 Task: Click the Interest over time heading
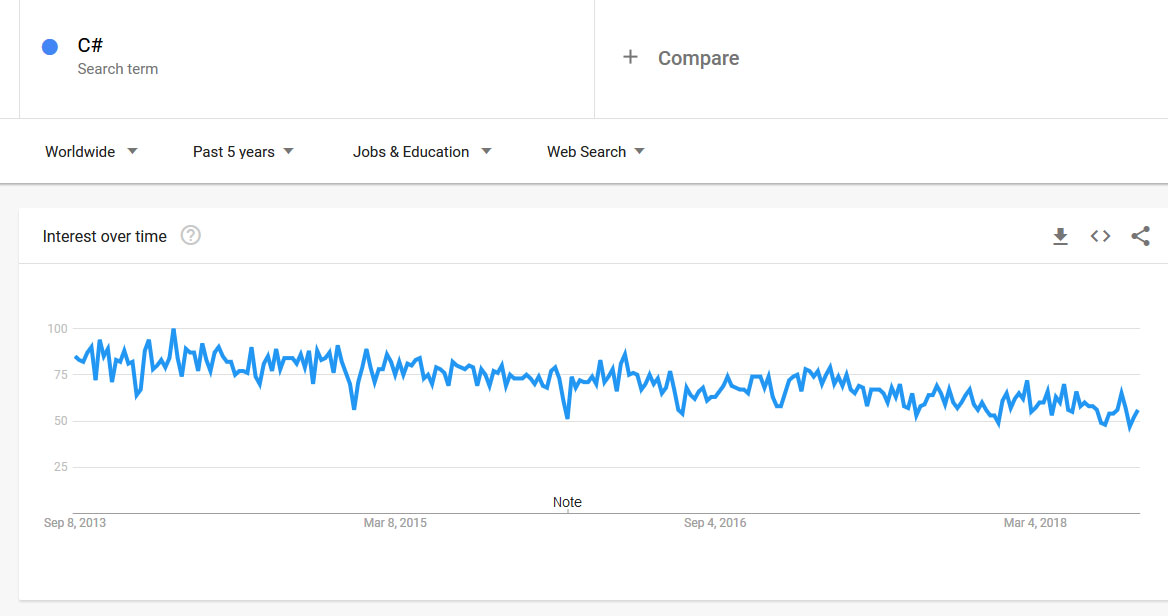105,237
